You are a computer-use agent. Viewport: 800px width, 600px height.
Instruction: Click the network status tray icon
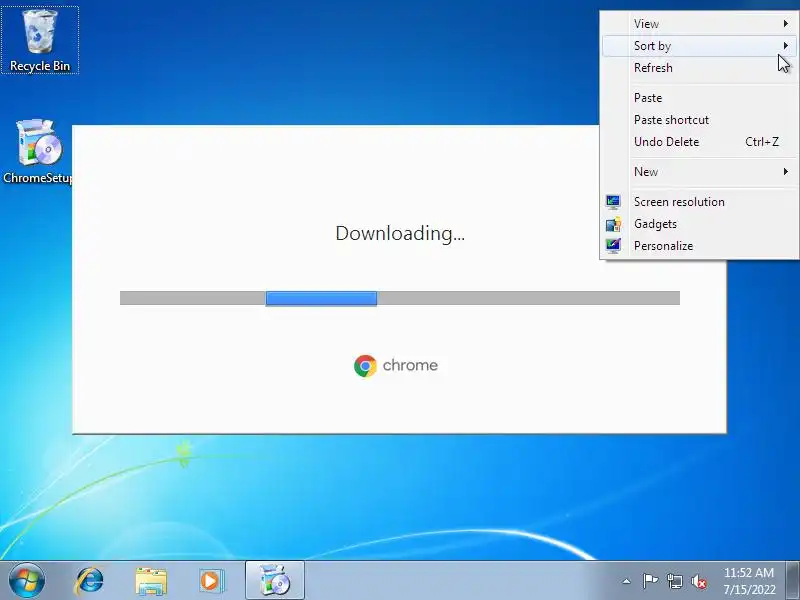675,581
